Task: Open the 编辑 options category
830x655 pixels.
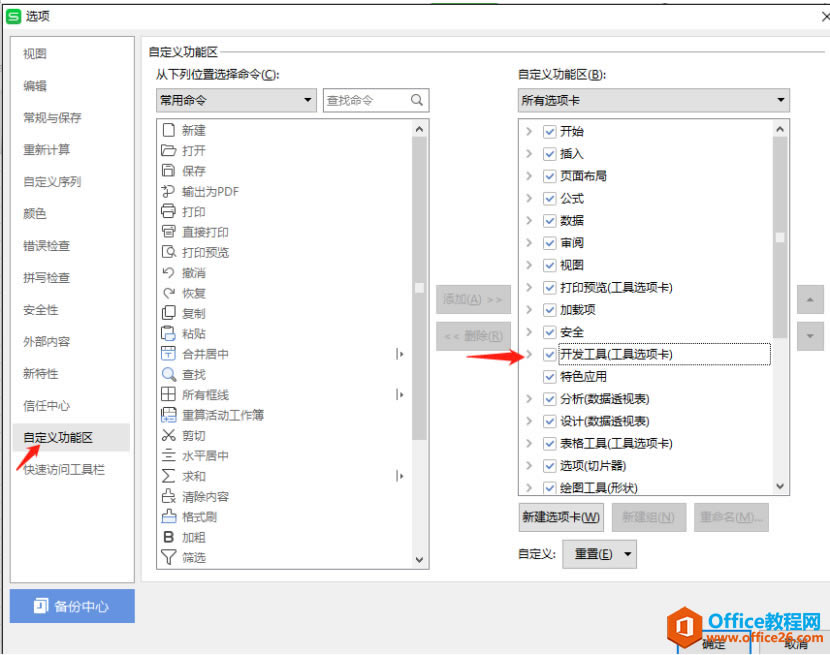Action: [x=35, y=85]
